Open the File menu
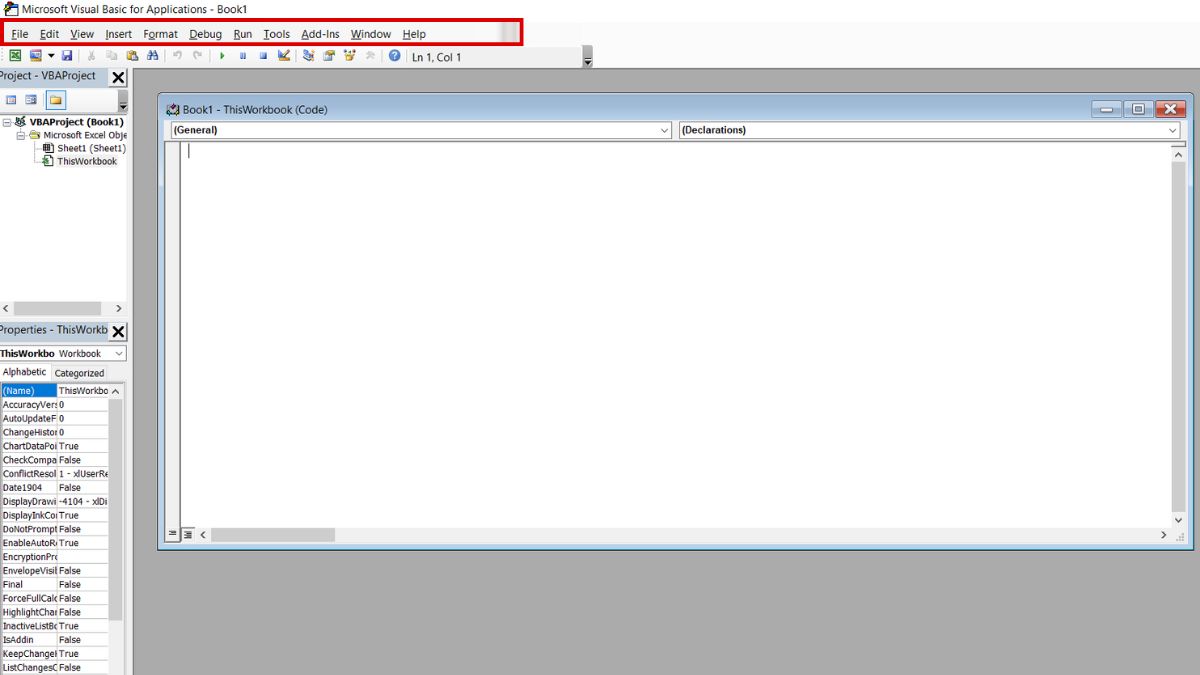The height and width of the screenshot is (675, 1200). point(20,34)
